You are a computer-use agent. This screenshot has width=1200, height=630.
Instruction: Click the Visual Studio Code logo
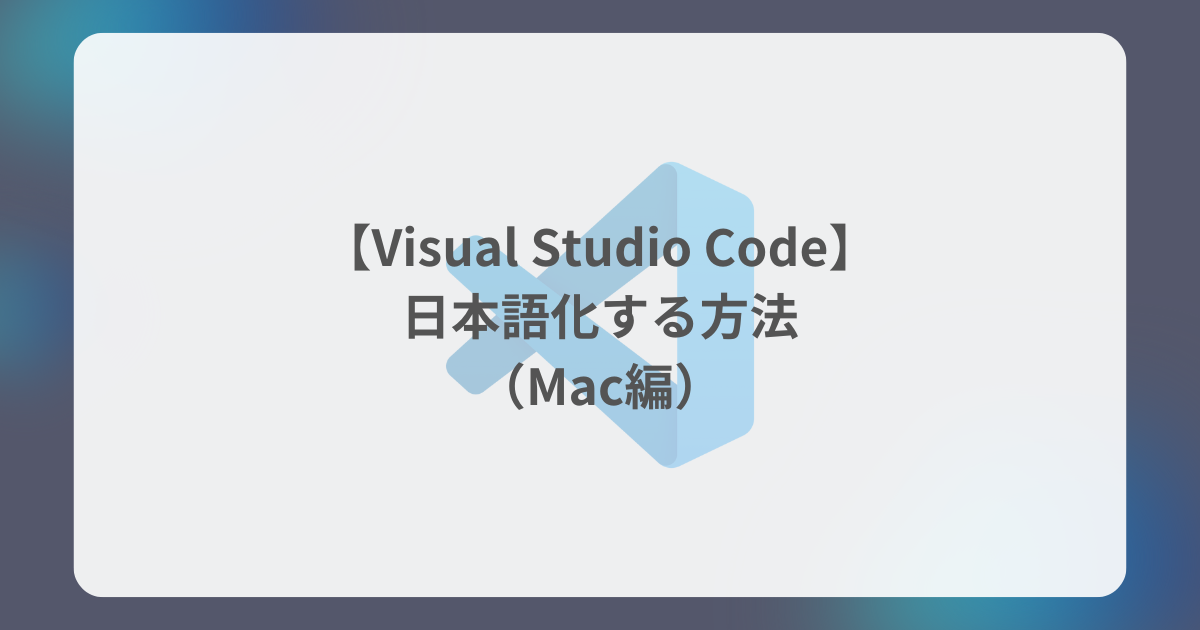point(600,314)
